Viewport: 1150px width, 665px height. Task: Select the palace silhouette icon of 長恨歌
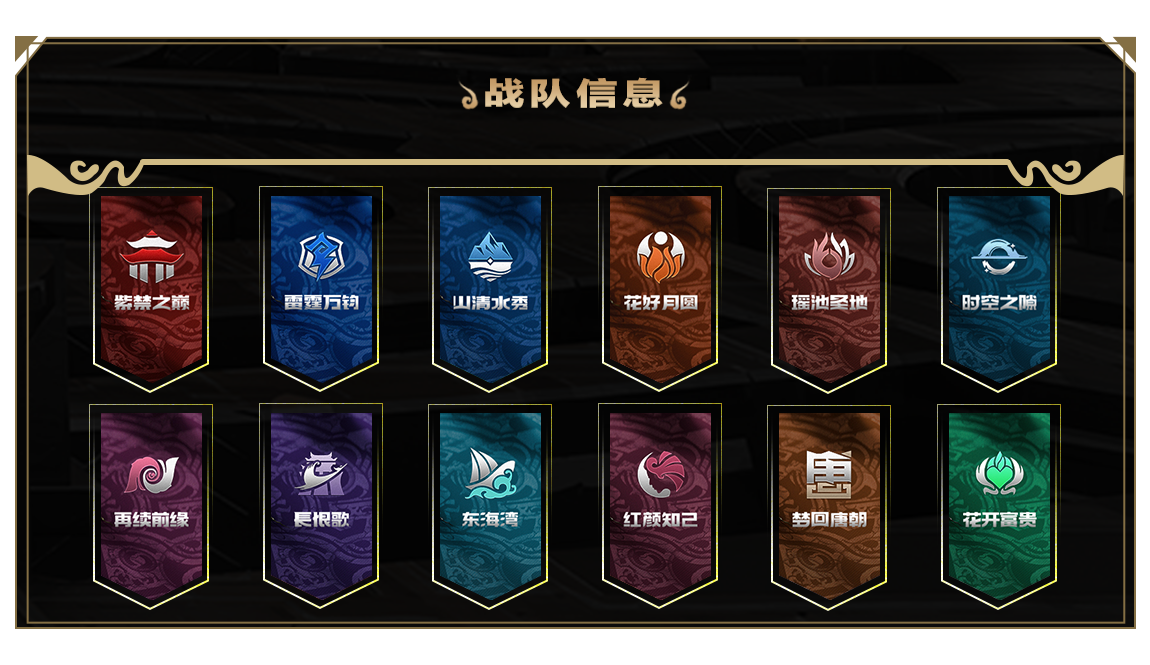pyautogui.click(x=321, y=474)
